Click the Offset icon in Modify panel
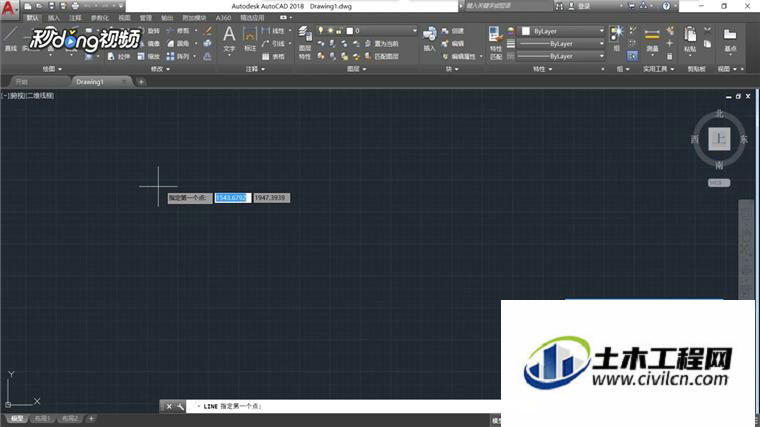The height and width of the screenshot is (427, 760). click(x=207, y=56)
